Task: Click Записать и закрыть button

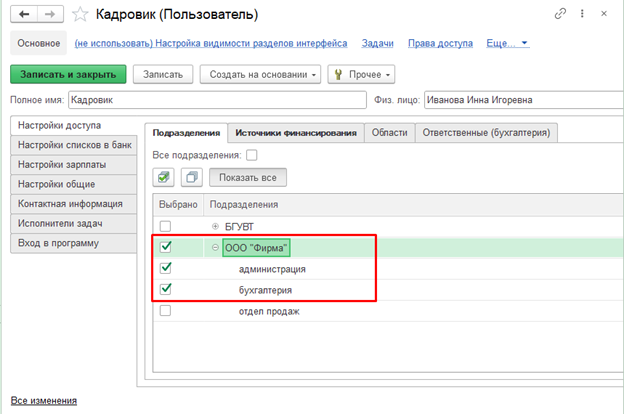Action: [x=68, y=74]
